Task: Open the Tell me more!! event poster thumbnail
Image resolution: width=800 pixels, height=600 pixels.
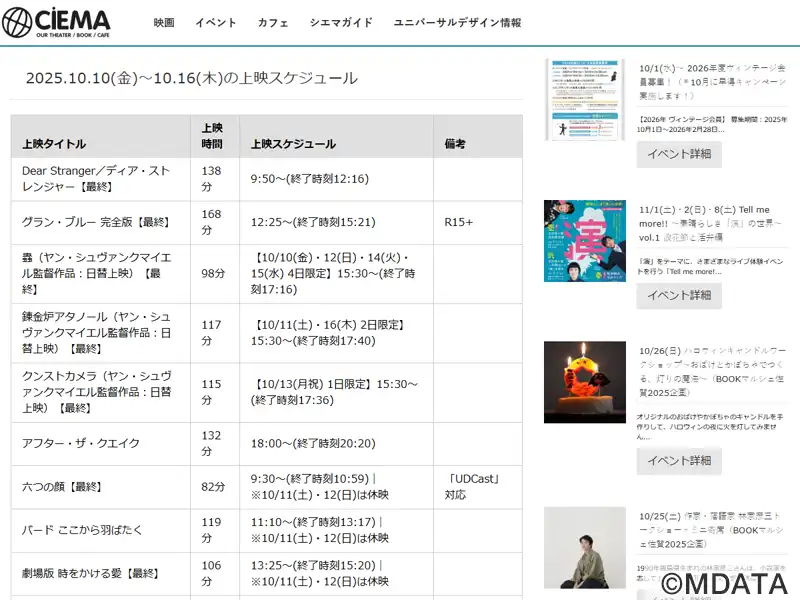Action: [584, 241]
